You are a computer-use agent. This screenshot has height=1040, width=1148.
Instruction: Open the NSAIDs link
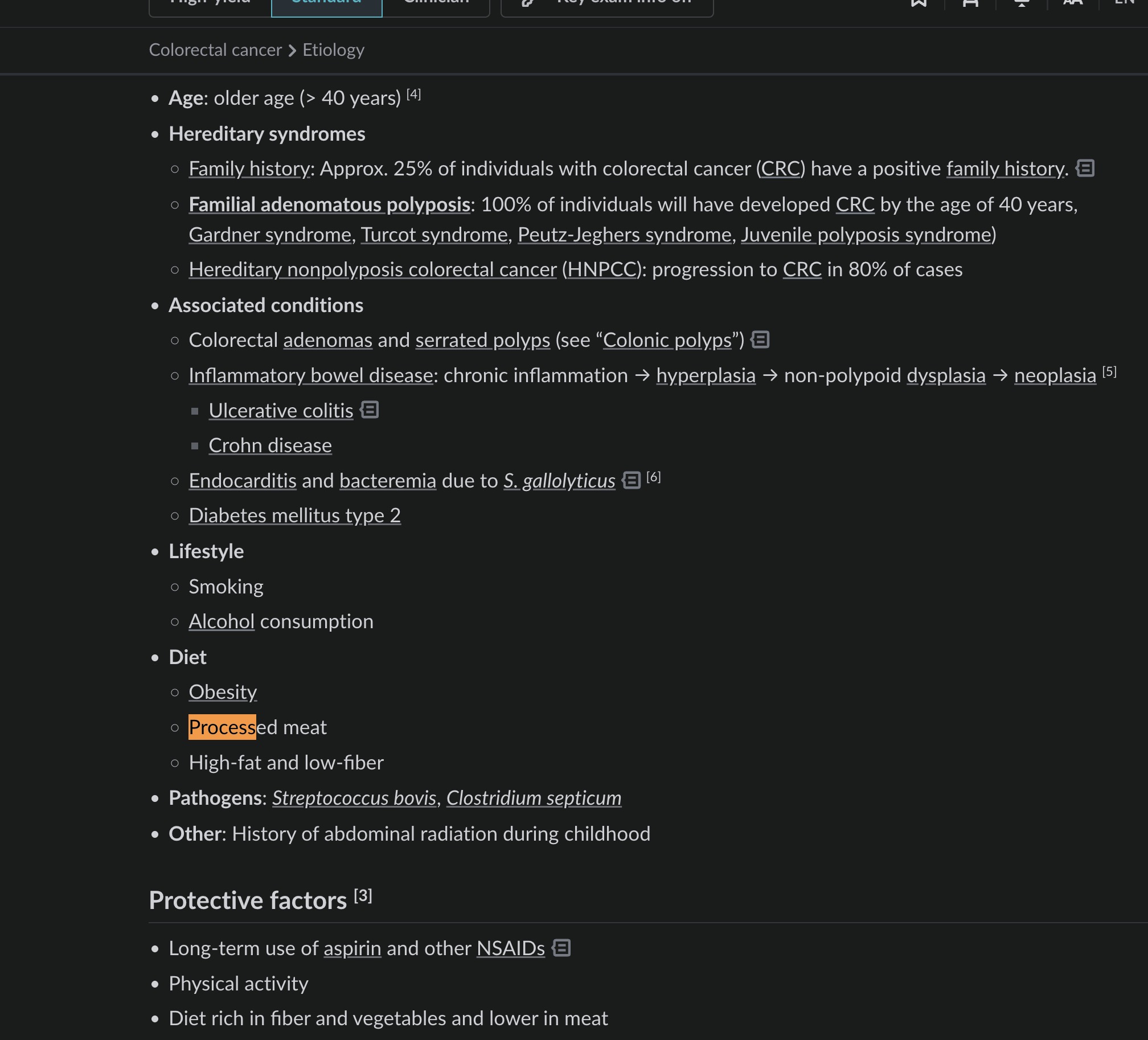tap(510, 948)
